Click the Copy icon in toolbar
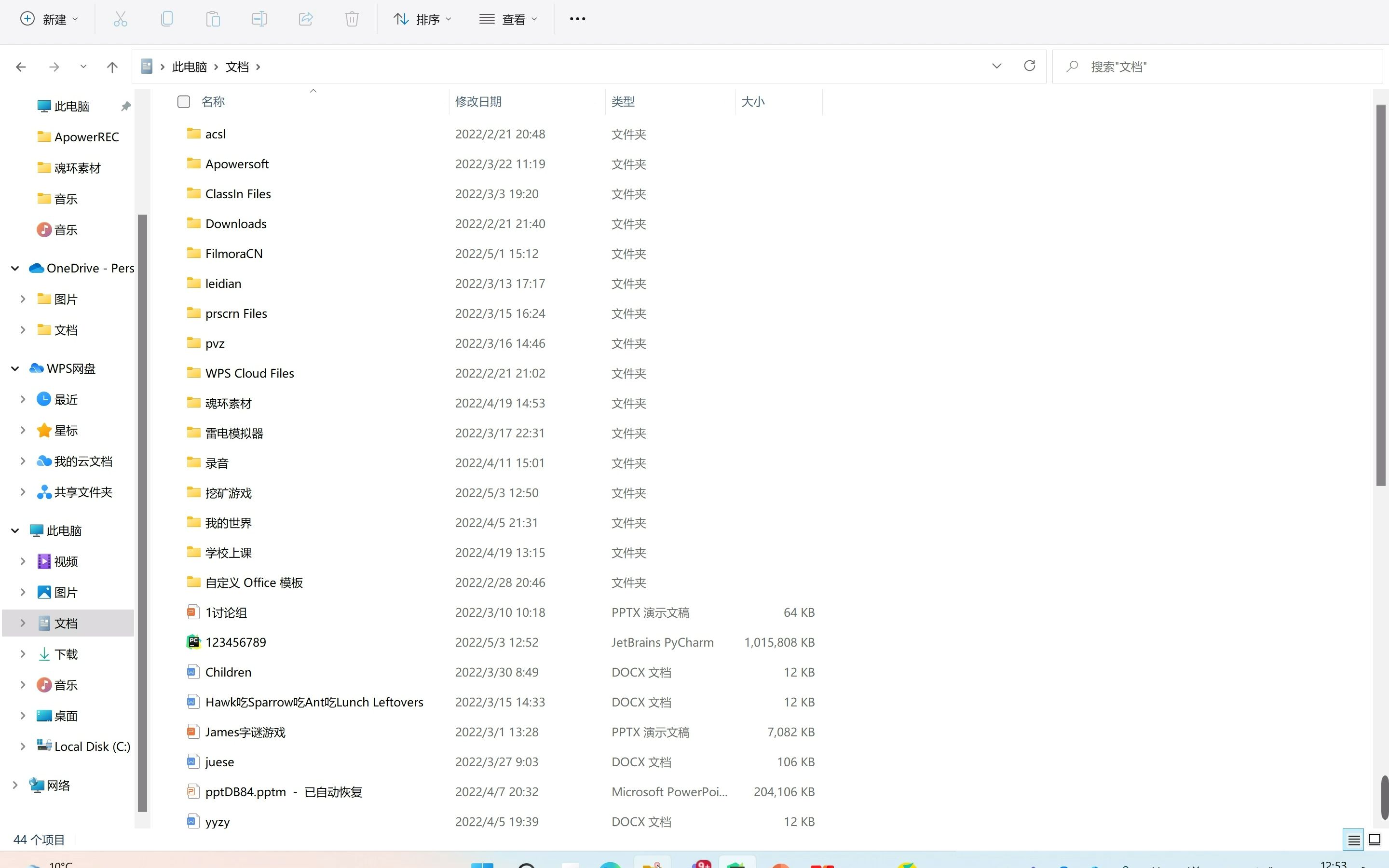 [x=166, y=19]
